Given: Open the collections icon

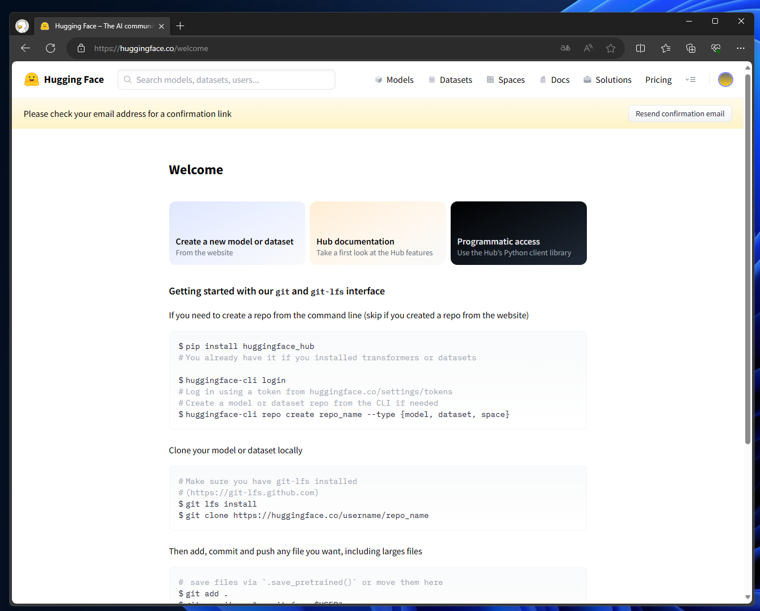Looking at the screenshot, I should point(691,48).
